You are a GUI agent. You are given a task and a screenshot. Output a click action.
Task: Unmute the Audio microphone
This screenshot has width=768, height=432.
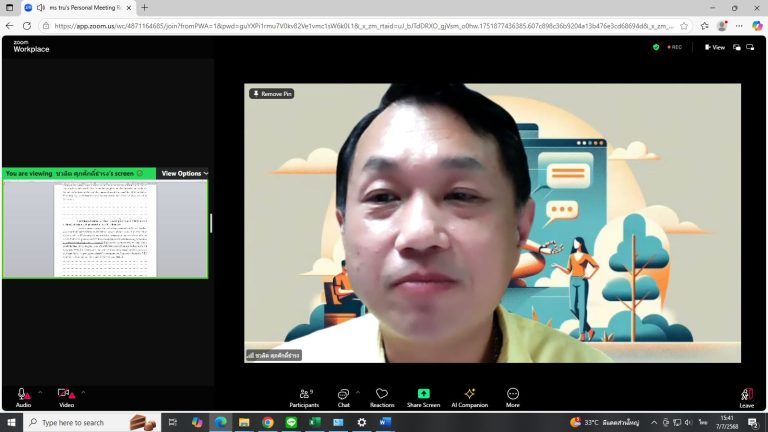(23, 398)
